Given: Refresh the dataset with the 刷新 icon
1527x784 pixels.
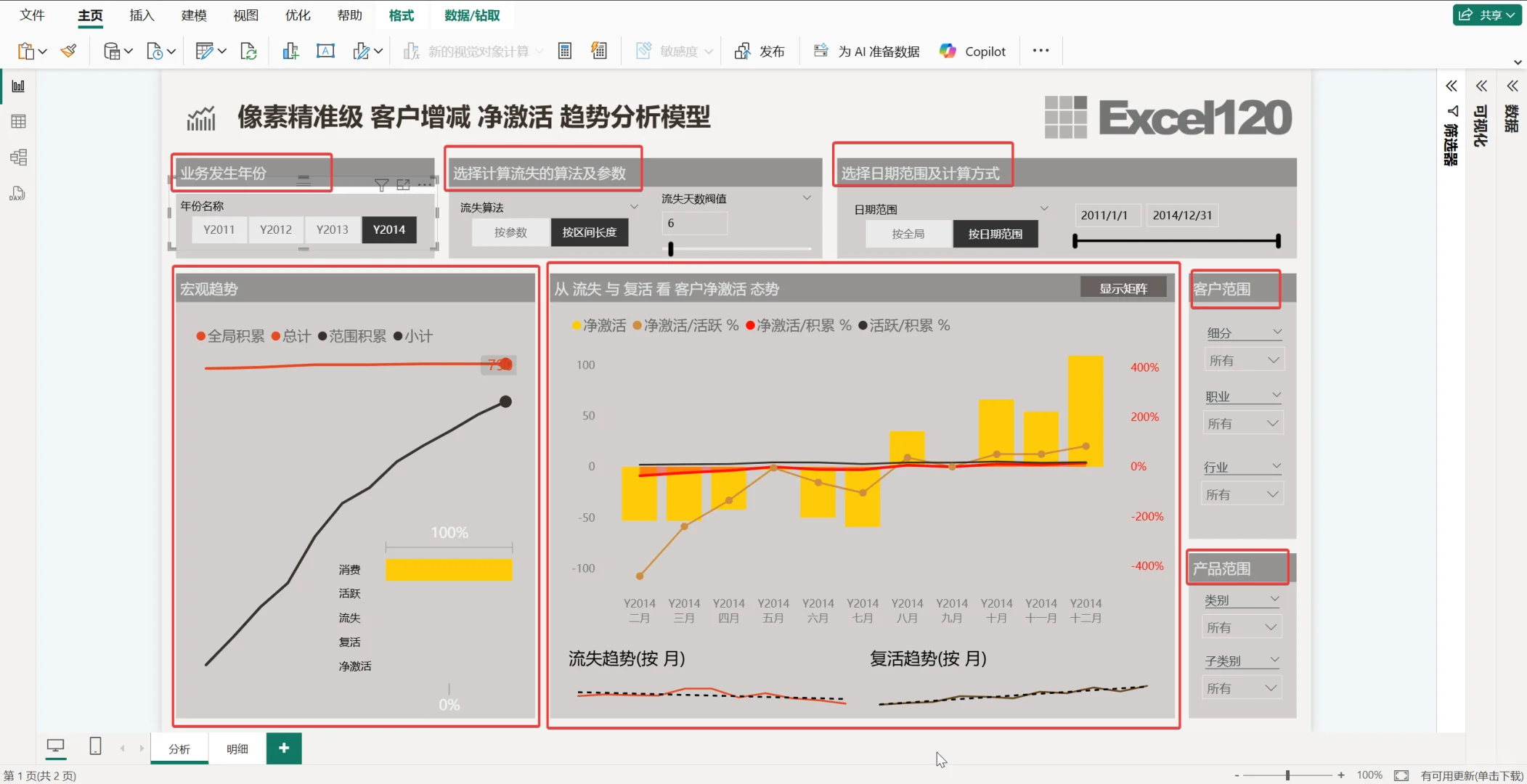Looking at the screenshot, I should pos(248,50).
